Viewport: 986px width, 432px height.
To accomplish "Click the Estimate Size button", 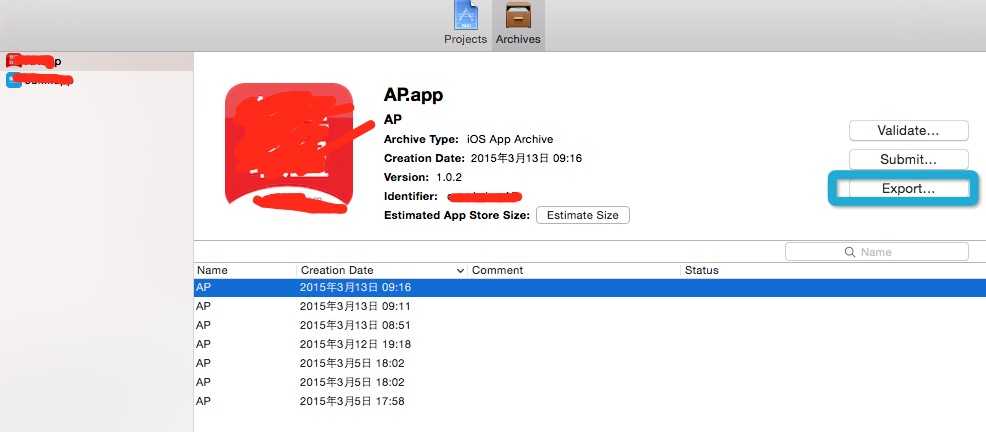I will (583, 215).
